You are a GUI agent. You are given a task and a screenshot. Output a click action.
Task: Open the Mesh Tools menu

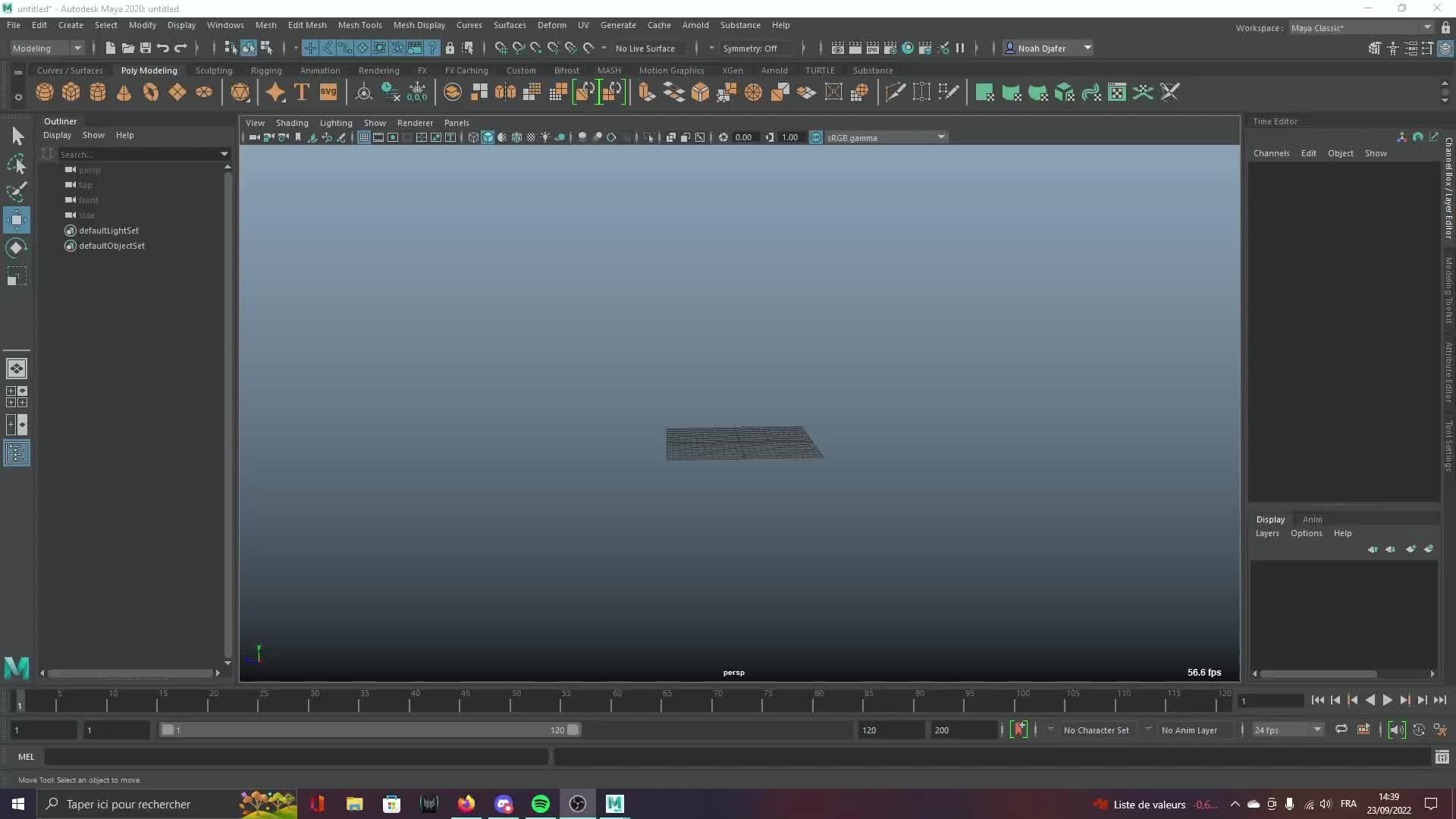pos(360,25)
